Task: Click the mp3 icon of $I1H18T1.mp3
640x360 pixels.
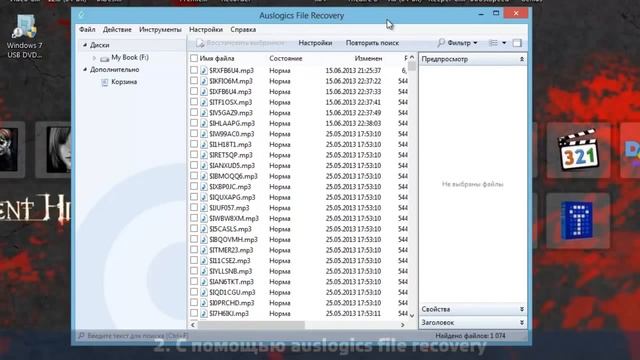Action: coord(204,144)
